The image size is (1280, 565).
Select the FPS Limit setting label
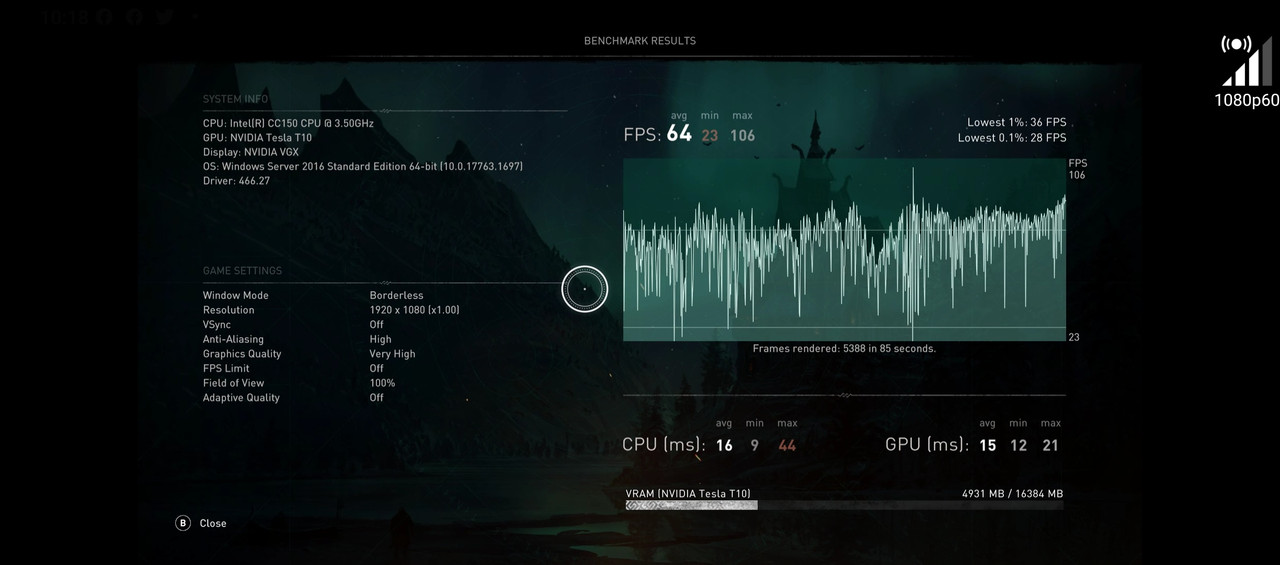pos(226,368)
